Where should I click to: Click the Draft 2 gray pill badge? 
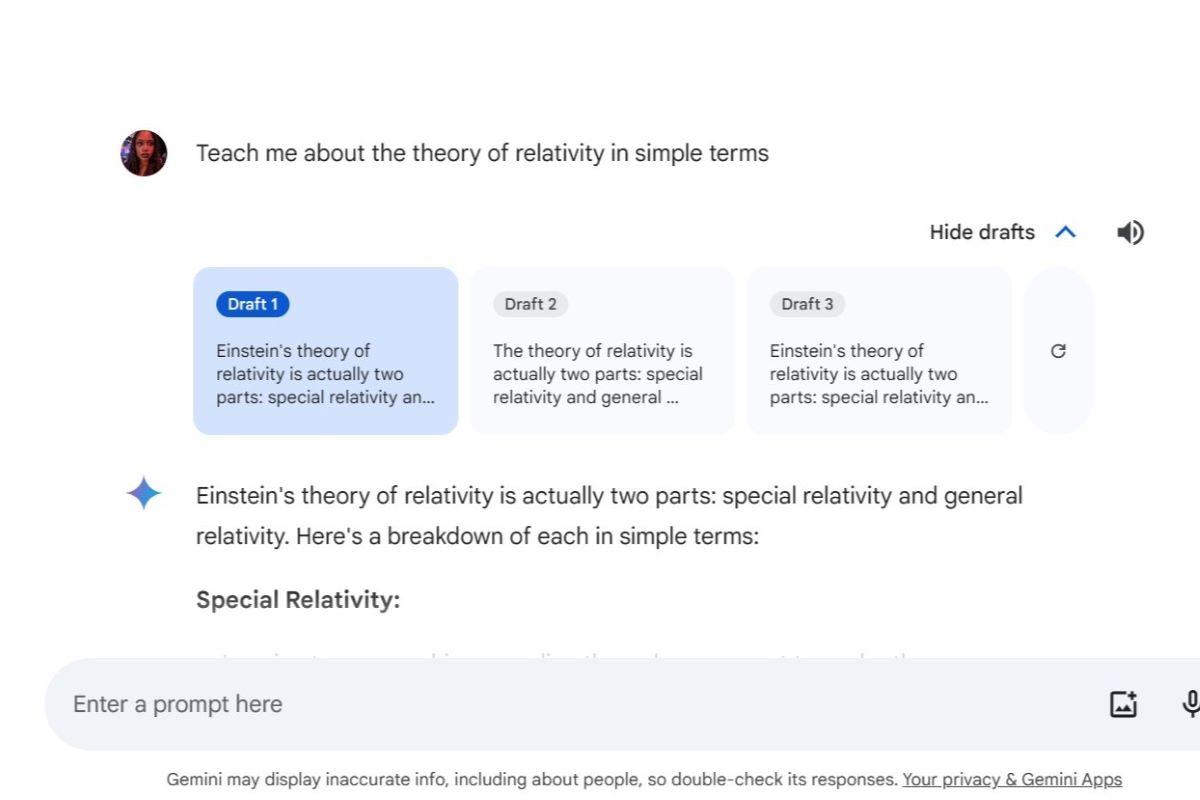point(530,304)
